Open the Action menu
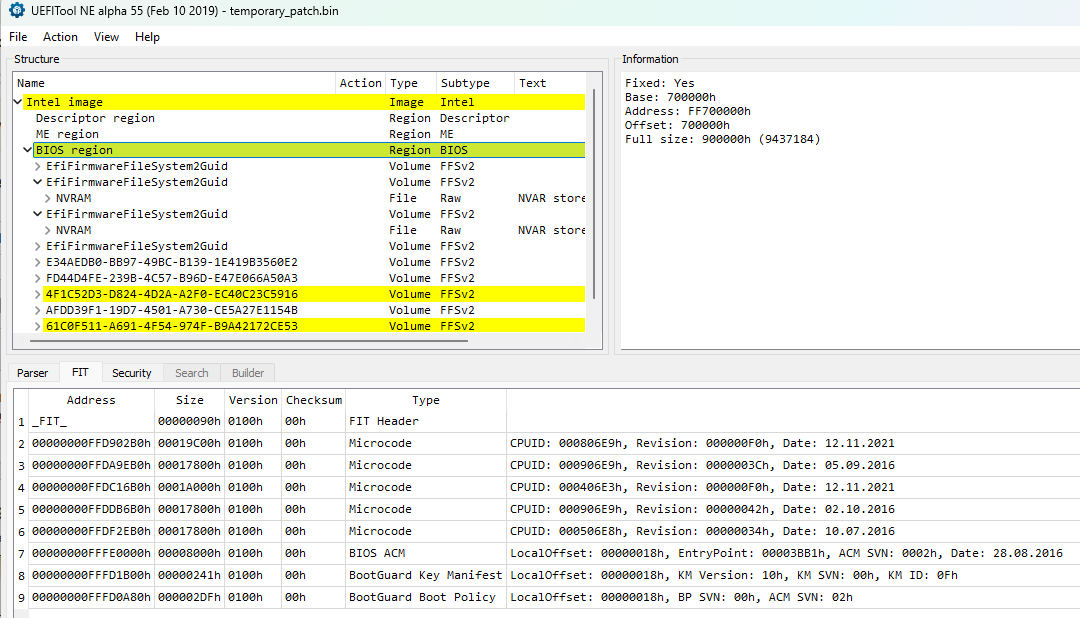The height and width of the screenshot is (618, 1080). [60, 37]
